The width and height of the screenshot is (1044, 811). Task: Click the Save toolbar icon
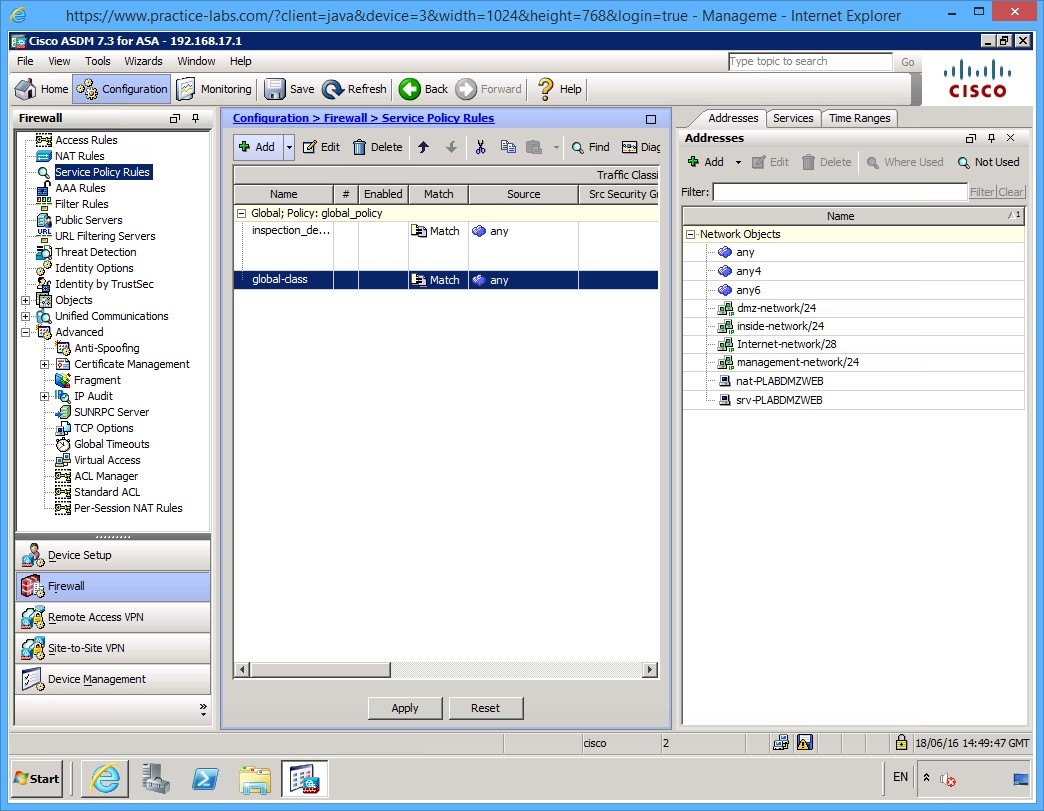(x=277, y=88)
